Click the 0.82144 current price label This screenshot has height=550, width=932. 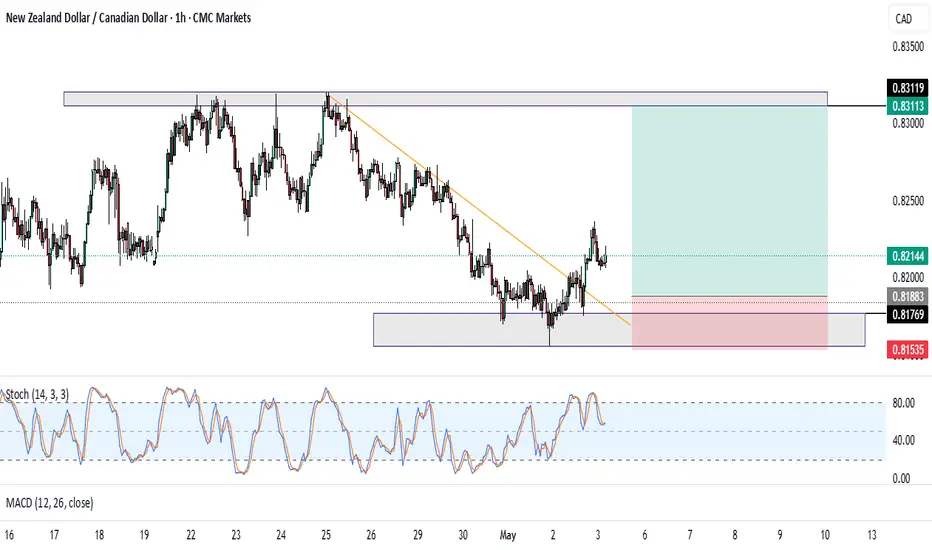click(907, 256)
